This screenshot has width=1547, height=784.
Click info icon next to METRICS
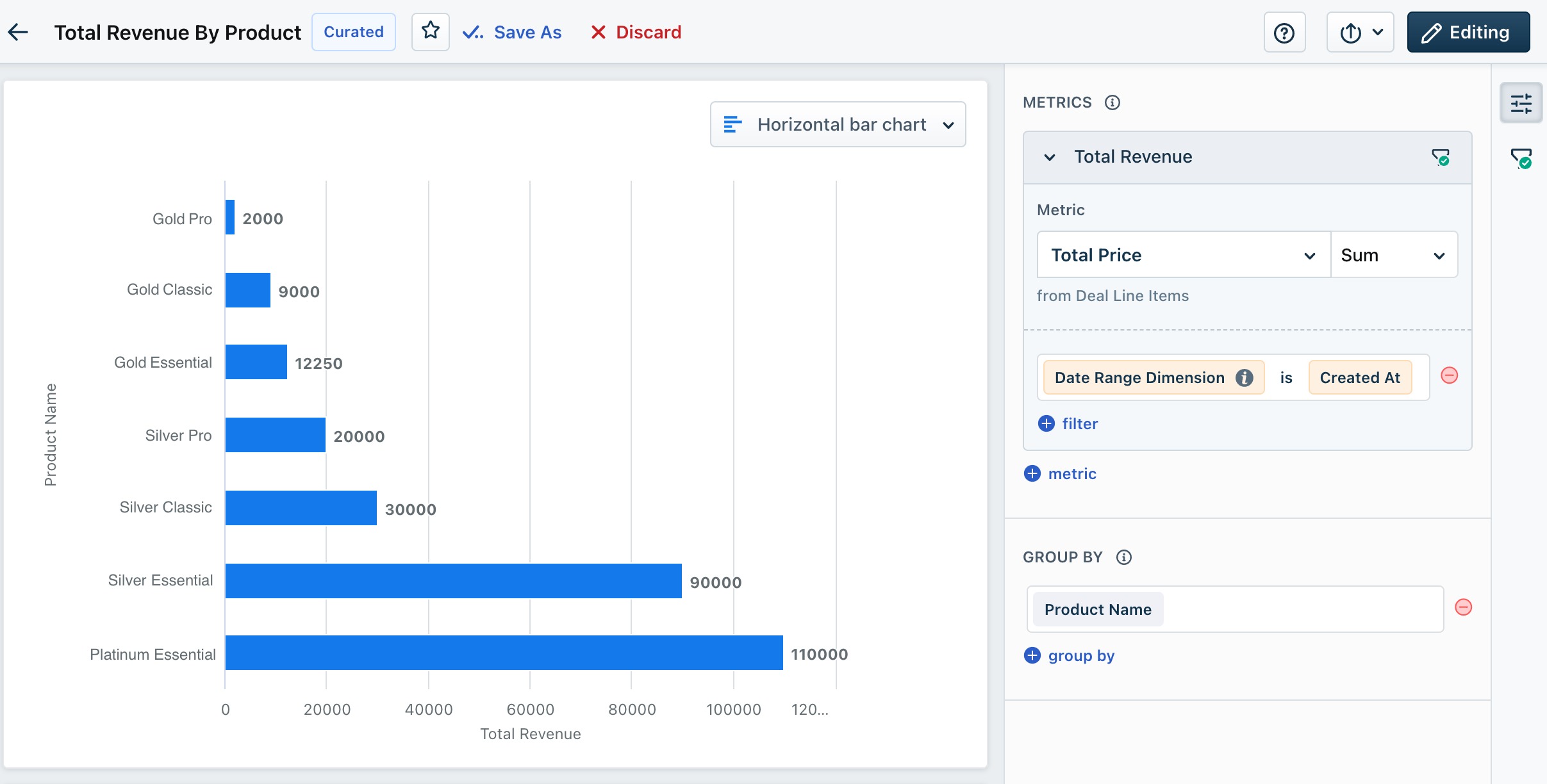(1113, 102)
